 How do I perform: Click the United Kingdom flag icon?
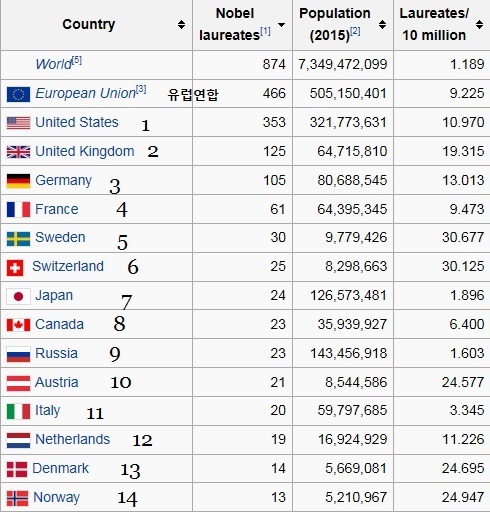18,152
